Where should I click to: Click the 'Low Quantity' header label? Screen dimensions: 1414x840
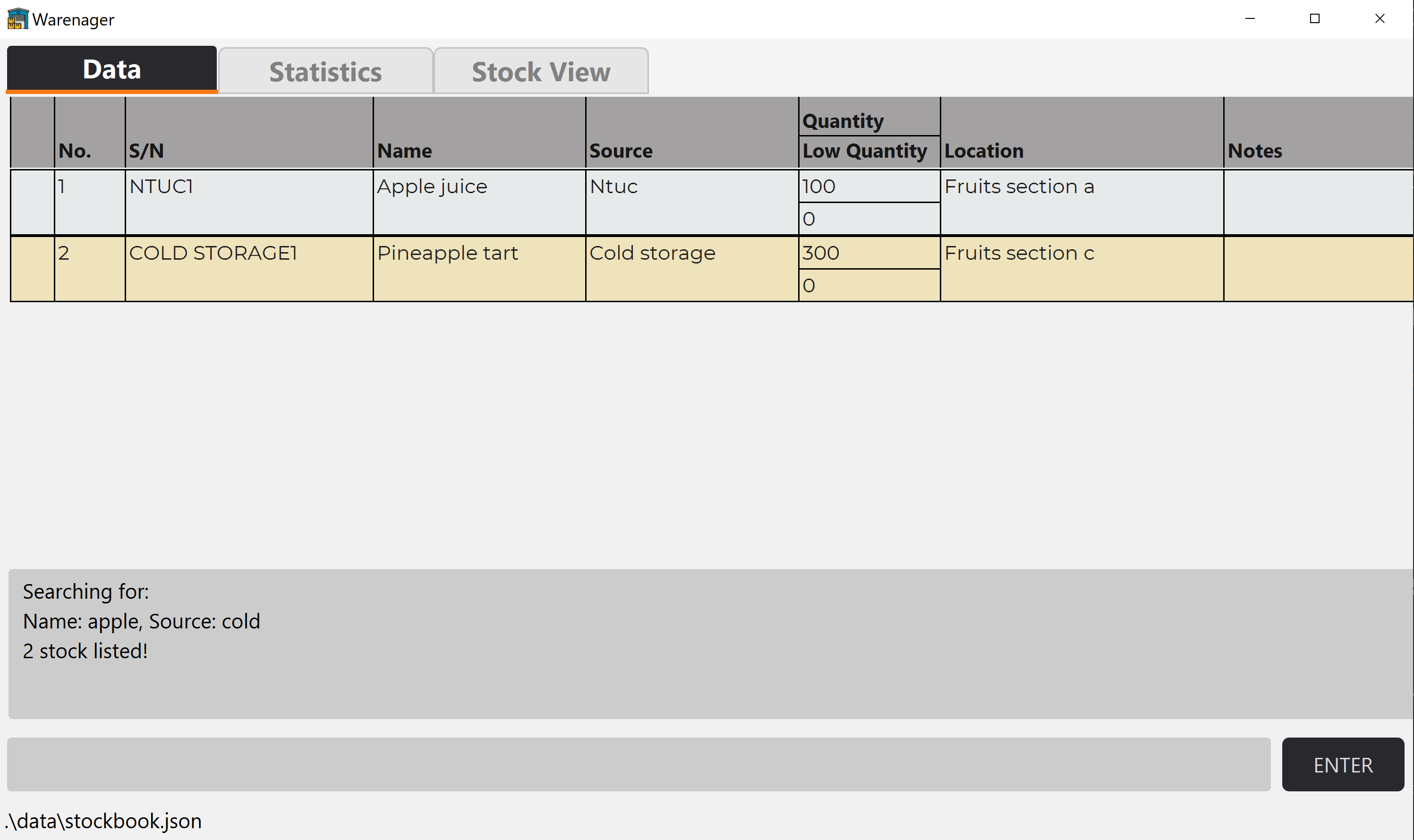[864, 151]
